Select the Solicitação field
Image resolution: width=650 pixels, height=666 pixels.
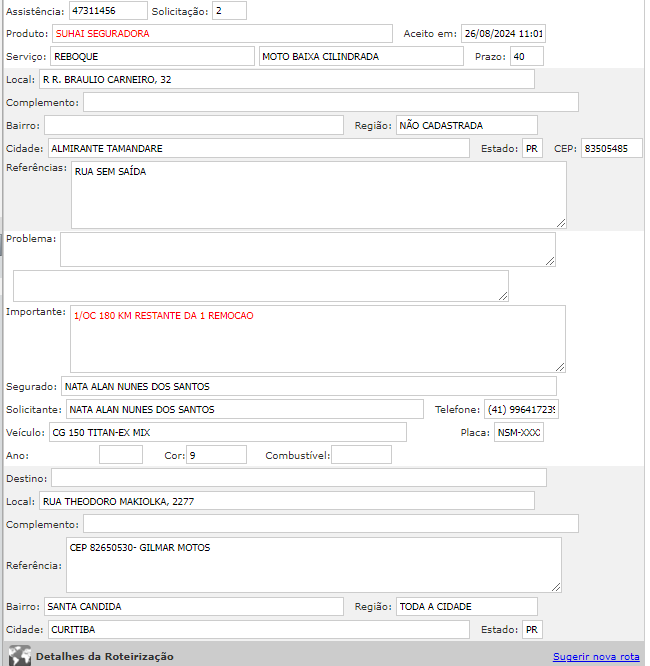pos(229,11)
